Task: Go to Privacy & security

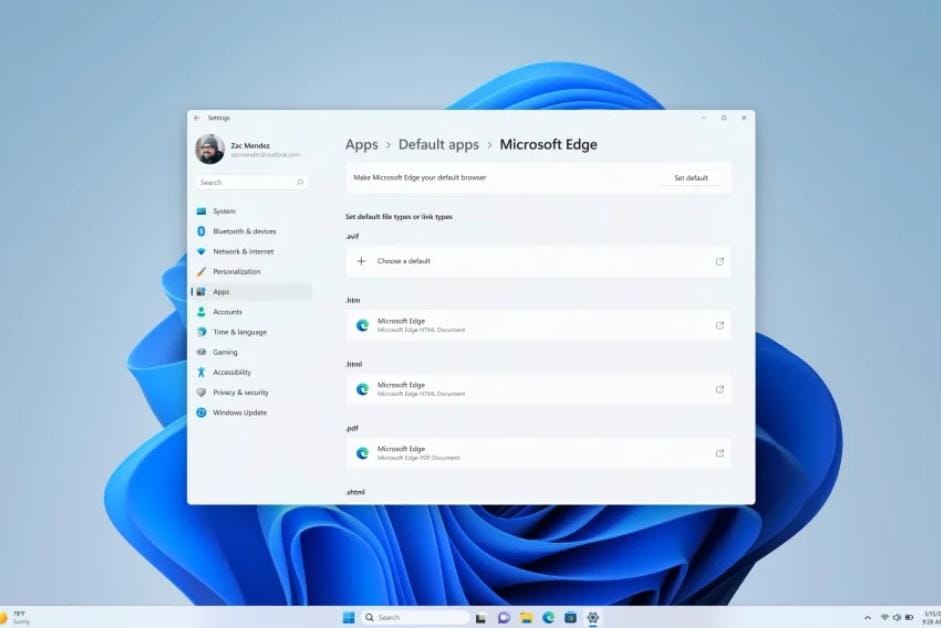Action: [x=251, y=393]
